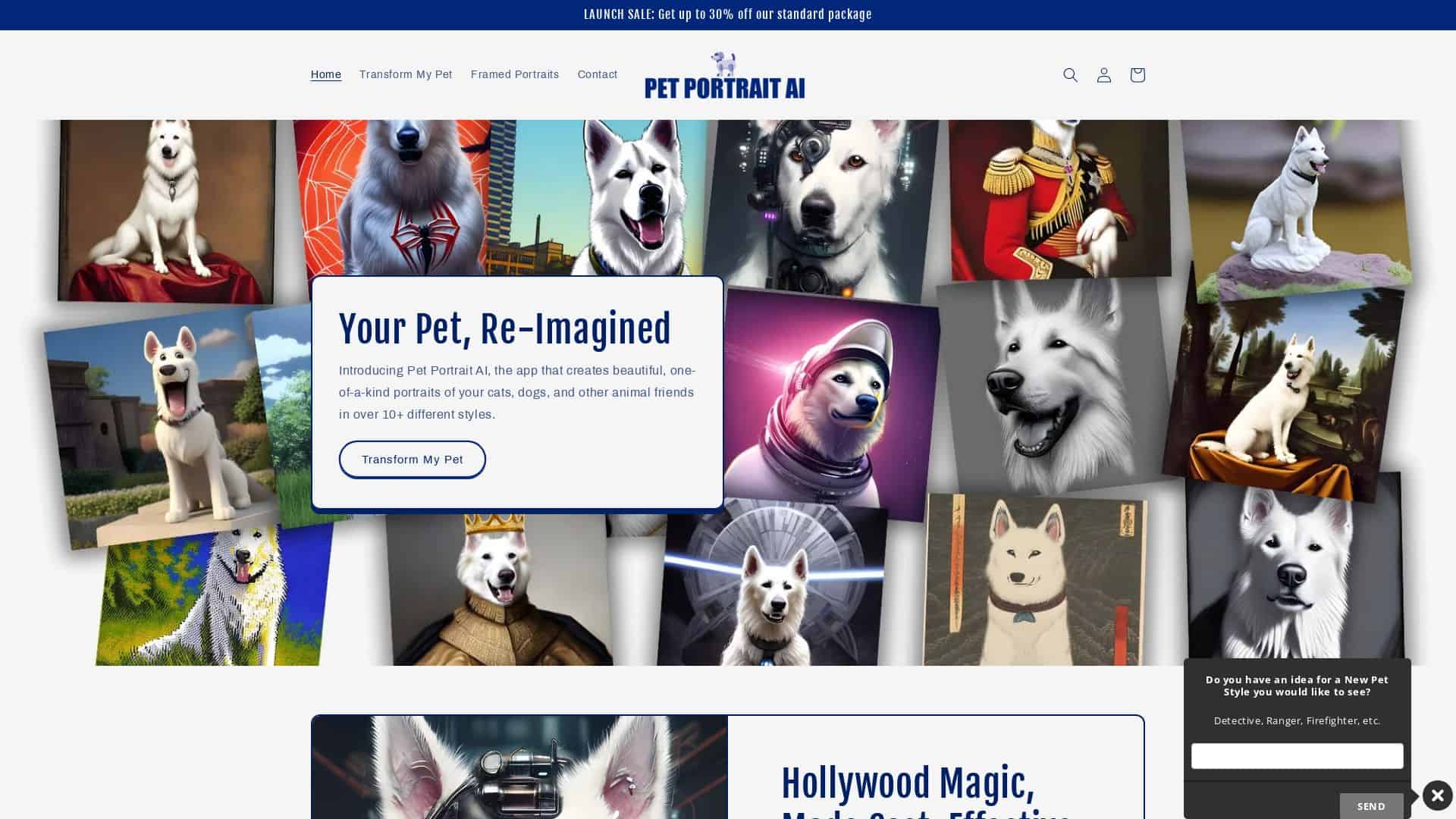Image resolution: width=1456 pixels, height=819 pixels.
Task: Open the site search icon
Action: [1070, 75]
